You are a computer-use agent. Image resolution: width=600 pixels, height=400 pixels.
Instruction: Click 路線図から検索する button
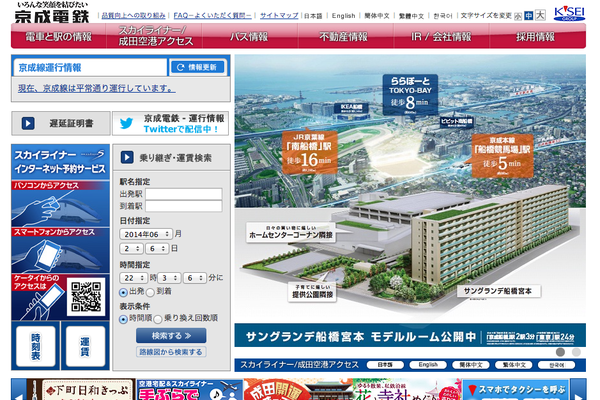tap(171, 351)
